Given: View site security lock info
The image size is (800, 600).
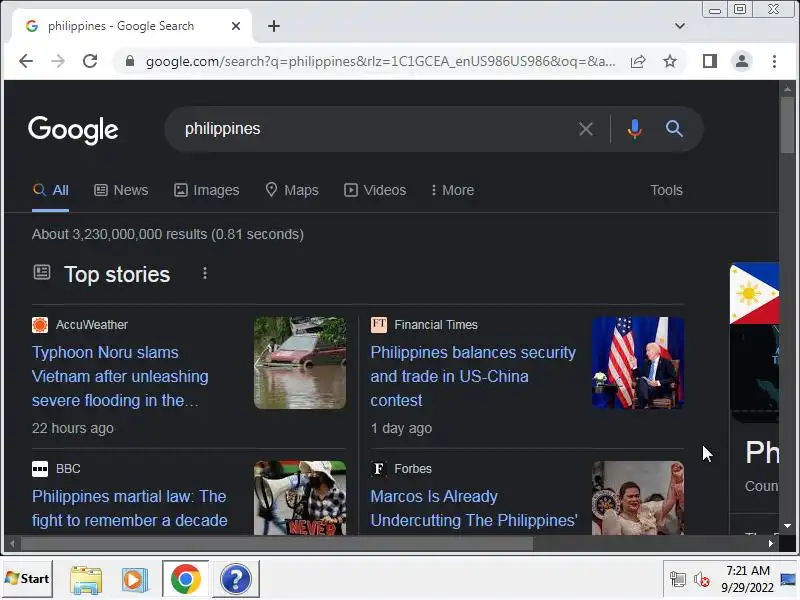Looking at the screenshot, I should click(x=130, y=61).
